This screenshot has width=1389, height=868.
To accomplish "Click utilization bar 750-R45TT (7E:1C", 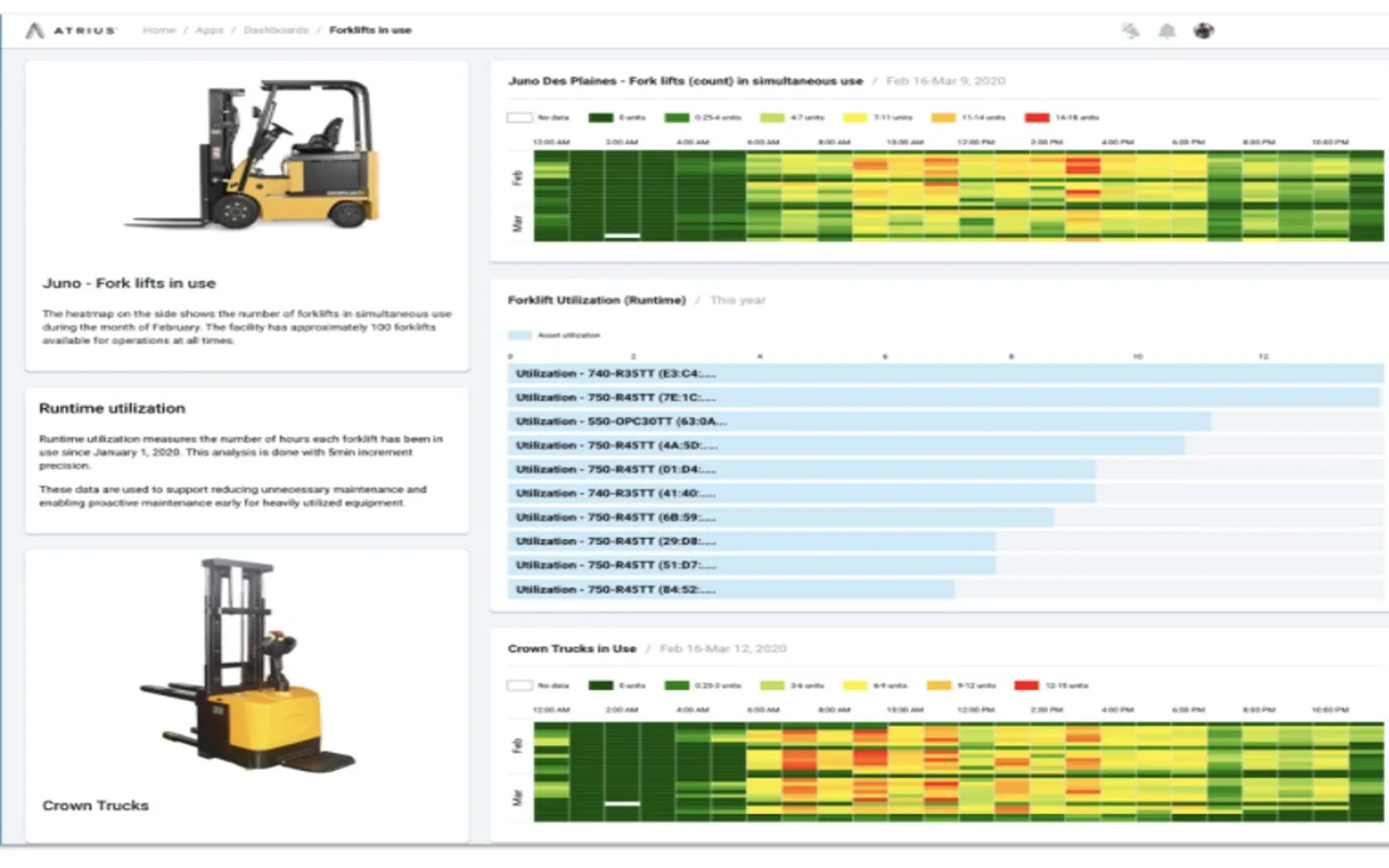I will point(945,398).
